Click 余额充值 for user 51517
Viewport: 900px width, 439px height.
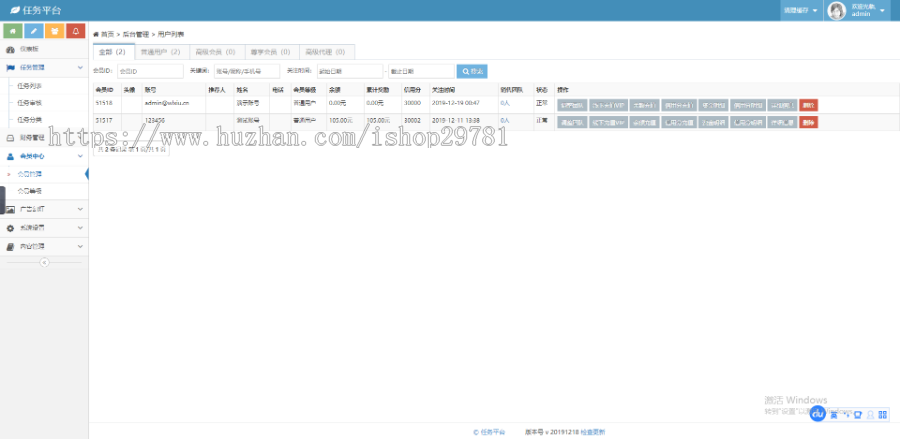(x=643, y=122)
